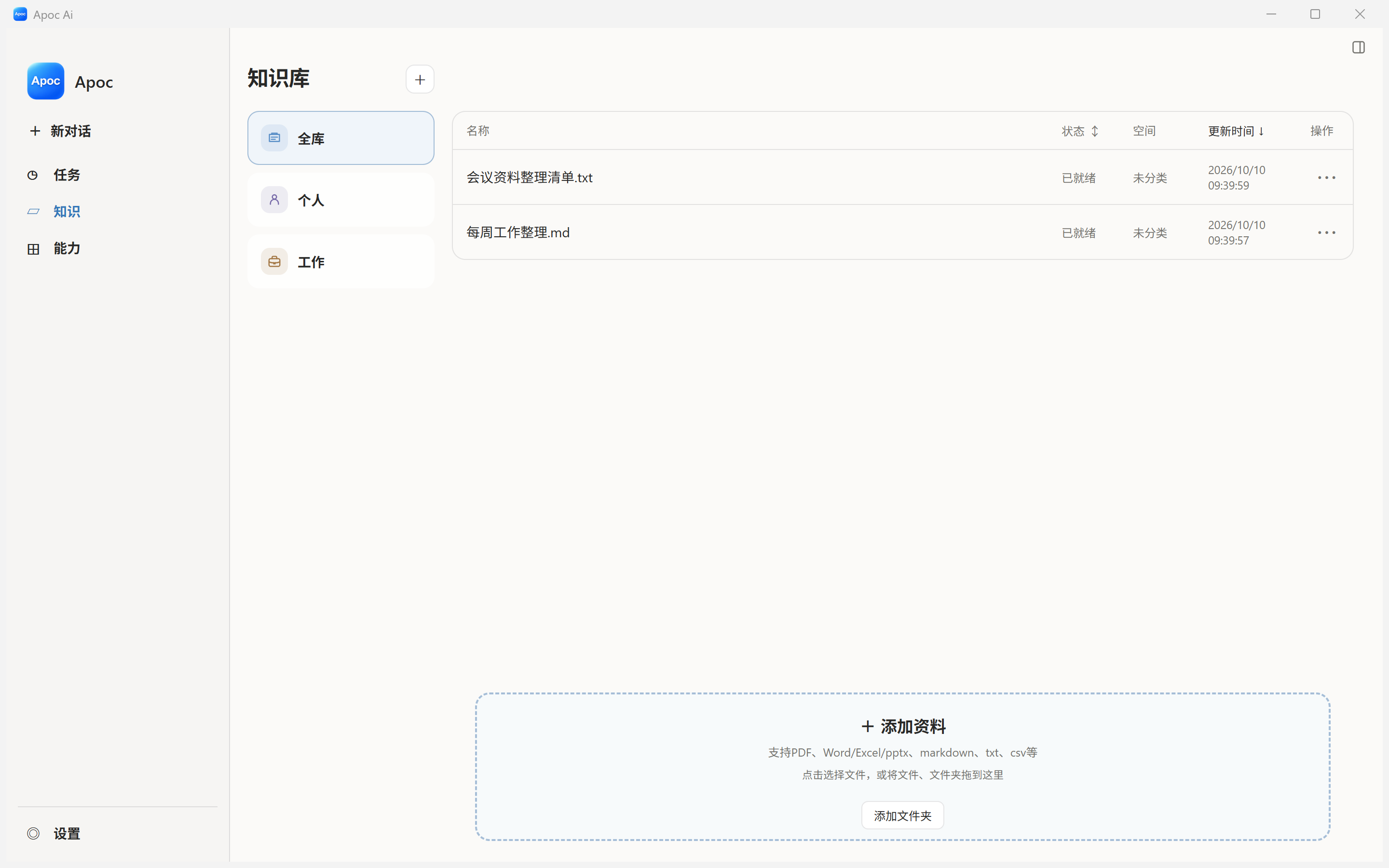1389x868 pixels.
Task: Sort table by 状态 column
Action: coord(1080,131)
